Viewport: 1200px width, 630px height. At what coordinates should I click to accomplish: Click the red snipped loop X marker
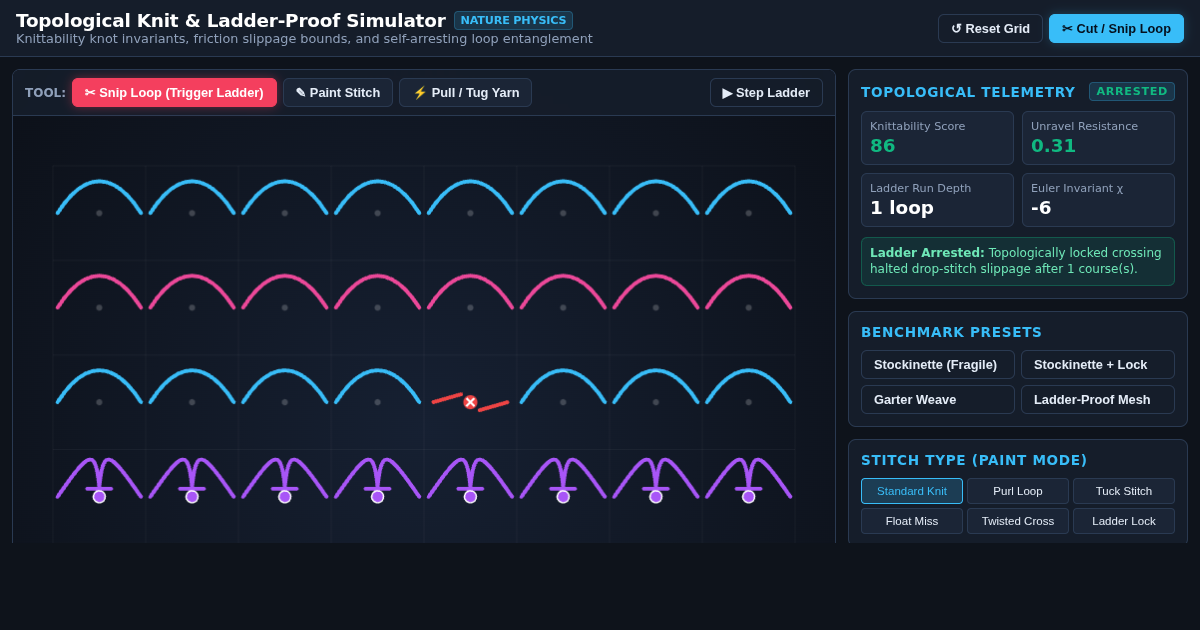pyautogui.click(x=470, y=402)
